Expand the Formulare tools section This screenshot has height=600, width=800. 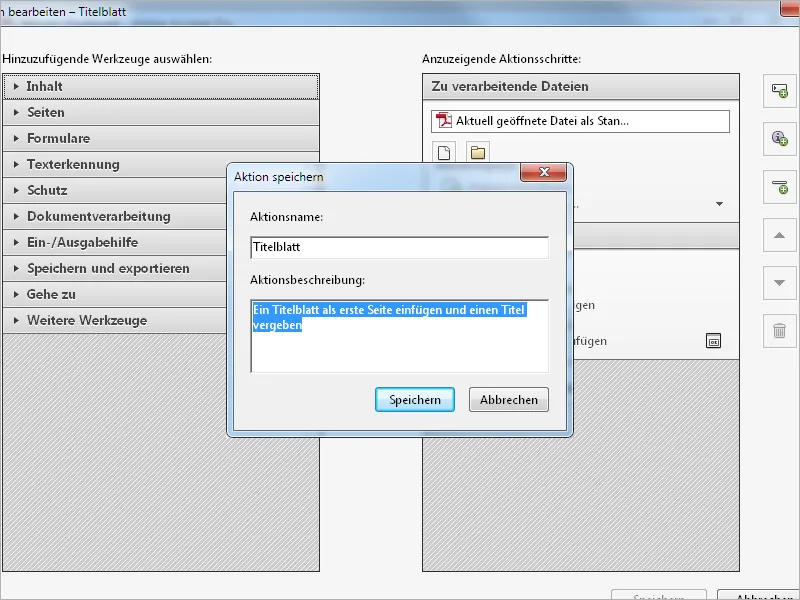161,138
